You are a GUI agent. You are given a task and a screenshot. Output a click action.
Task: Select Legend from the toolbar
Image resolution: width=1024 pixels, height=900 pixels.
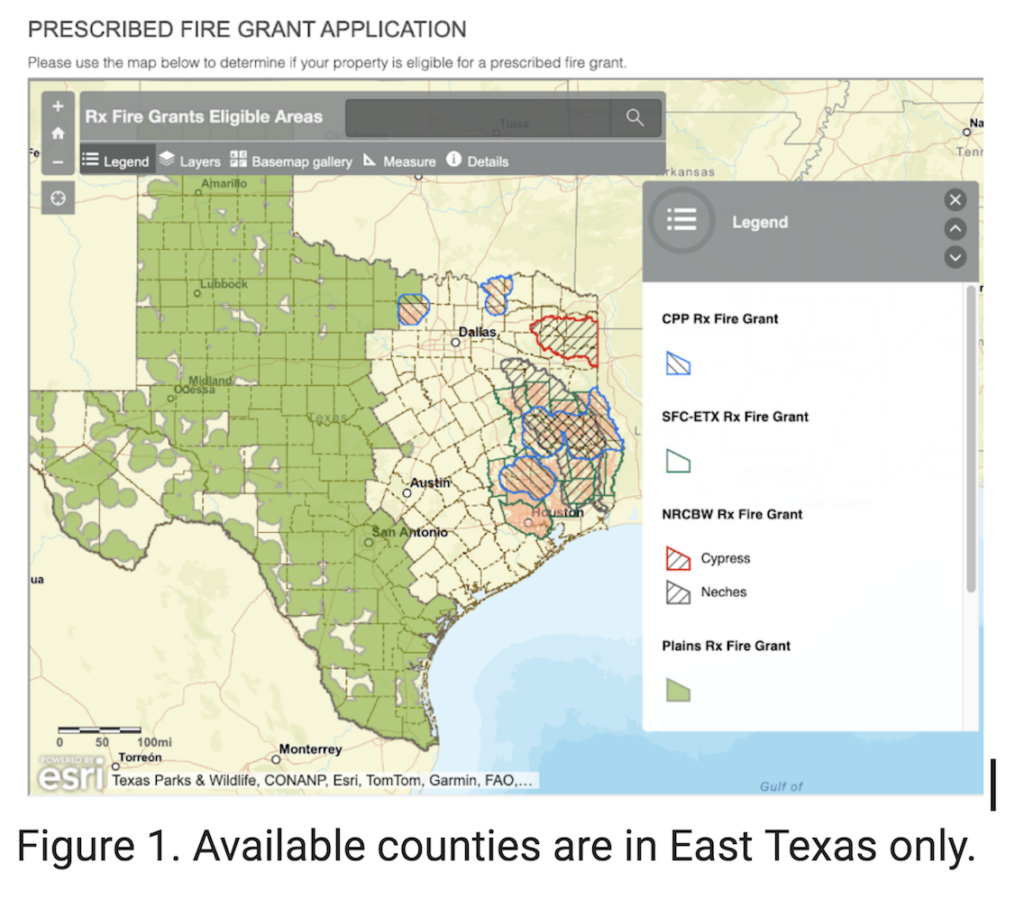(x=117, y=160)
